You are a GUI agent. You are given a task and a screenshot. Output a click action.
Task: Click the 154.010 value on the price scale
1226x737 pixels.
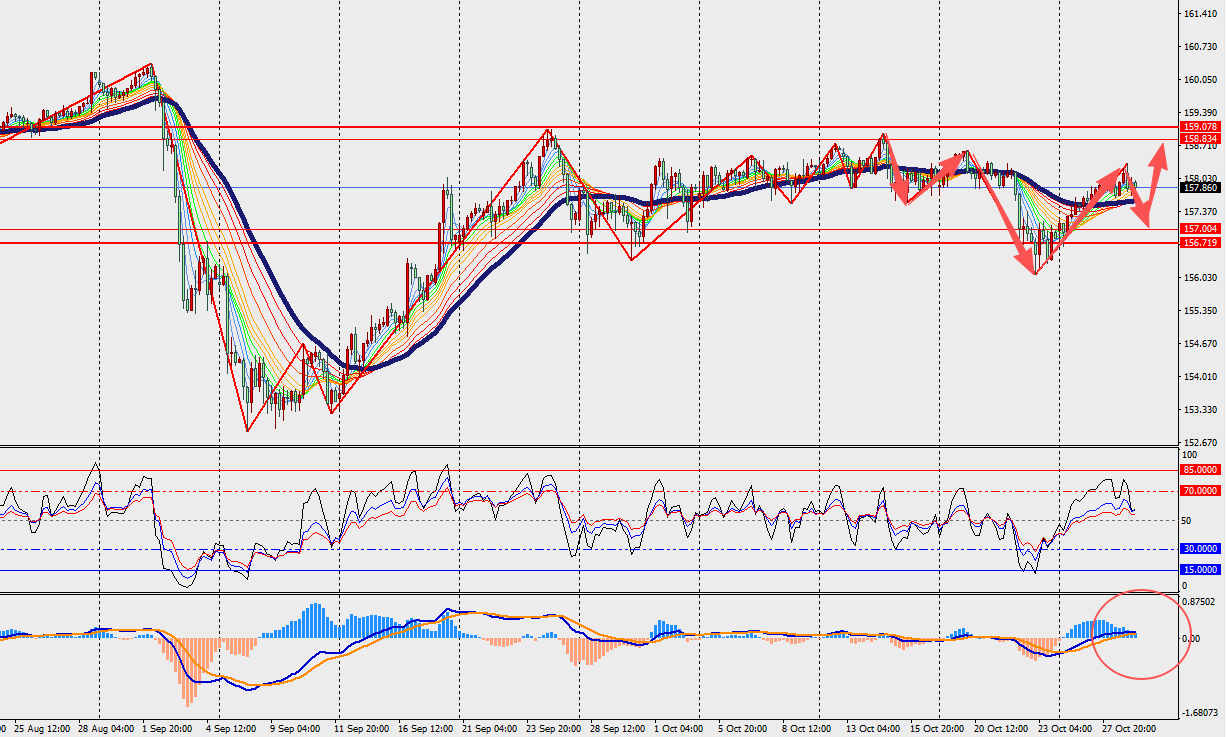[1200, 377]
